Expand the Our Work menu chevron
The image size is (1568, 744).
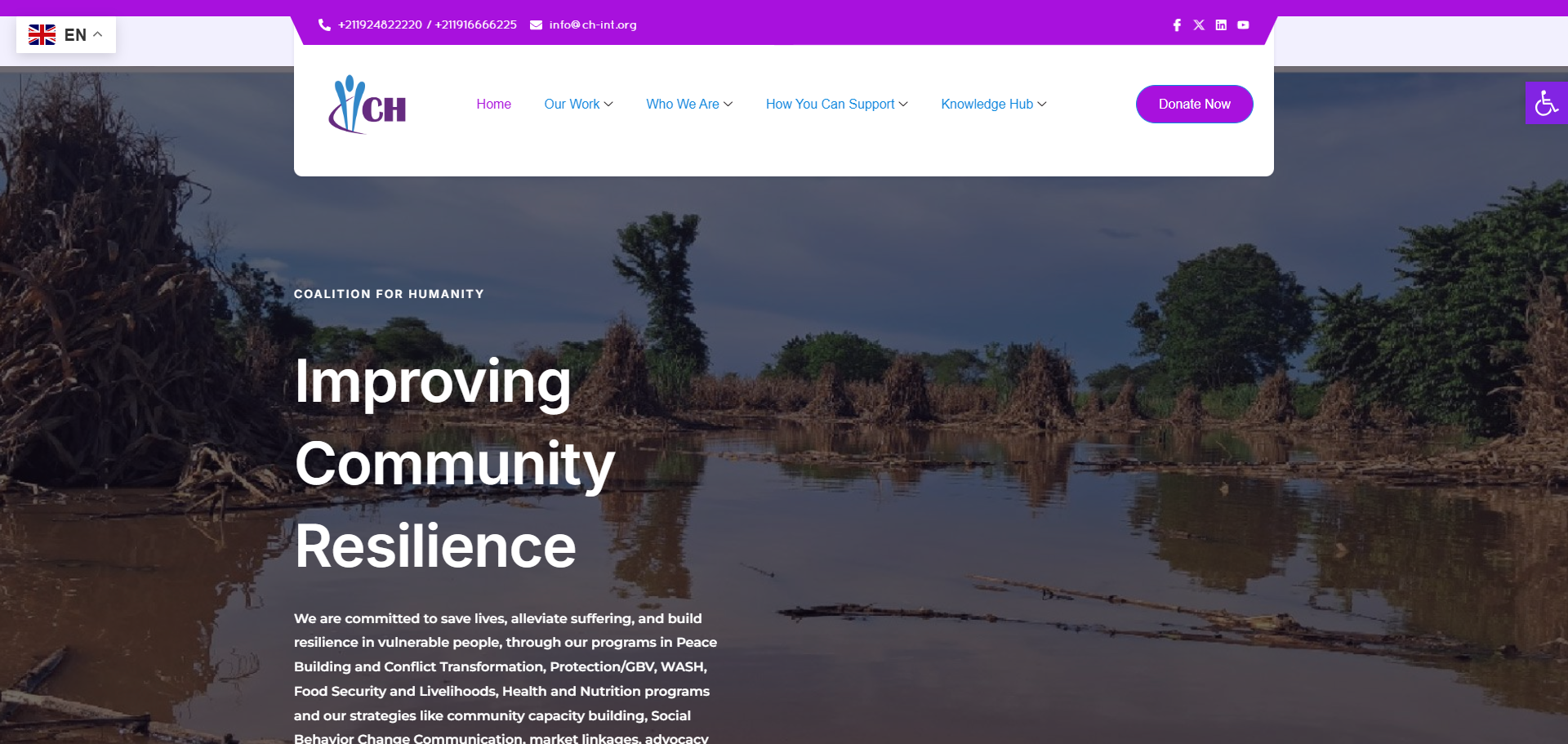(x=608, y=105)
